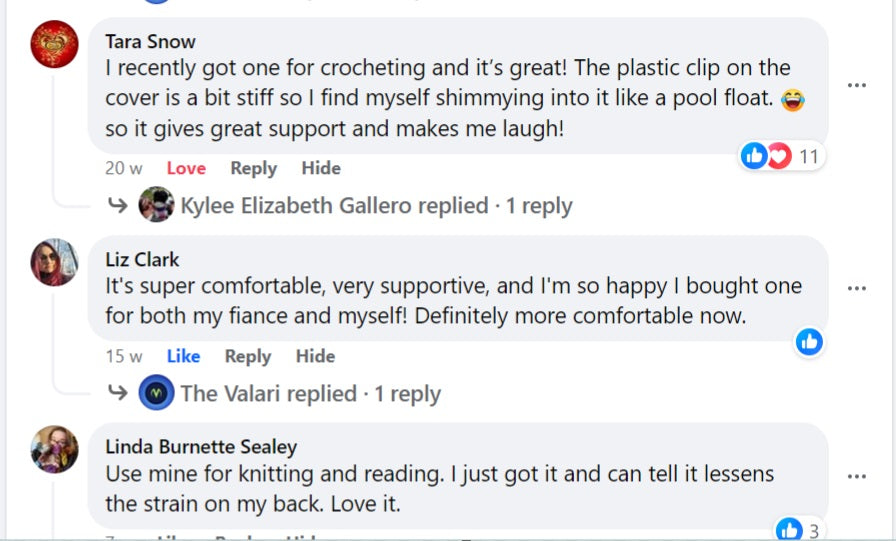Screen dimensions: 896x541
Task: Hide Tara Snow's comment
Action: coord(321,168)
